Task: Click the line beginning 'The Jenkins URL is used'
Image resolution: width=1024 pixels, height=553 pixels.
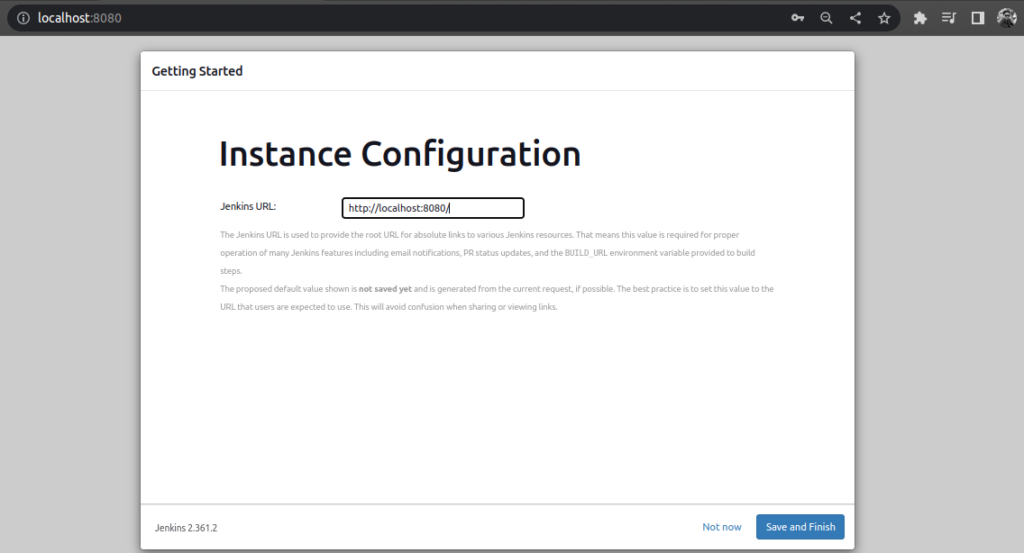Action: [x=479, y=235]
